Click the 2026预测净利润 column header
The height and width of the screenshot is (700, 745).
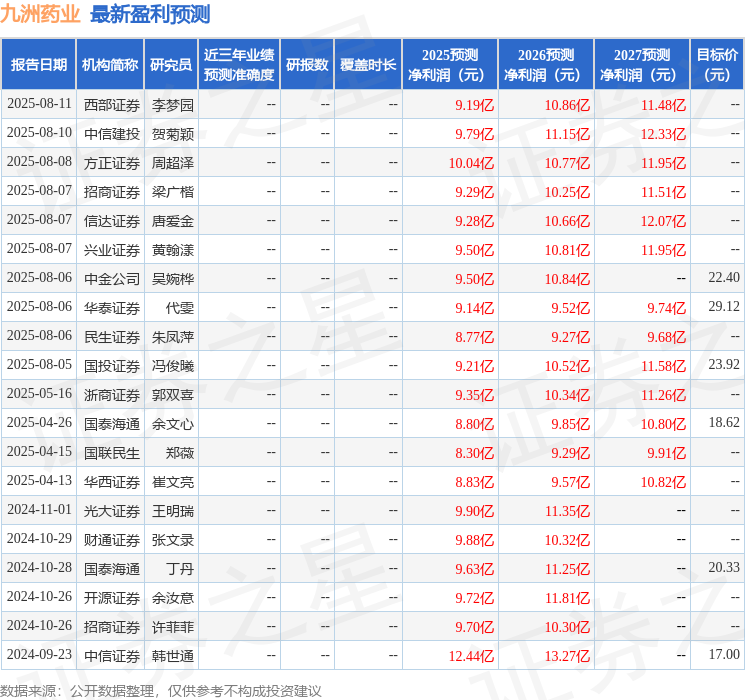coord(546,65)
